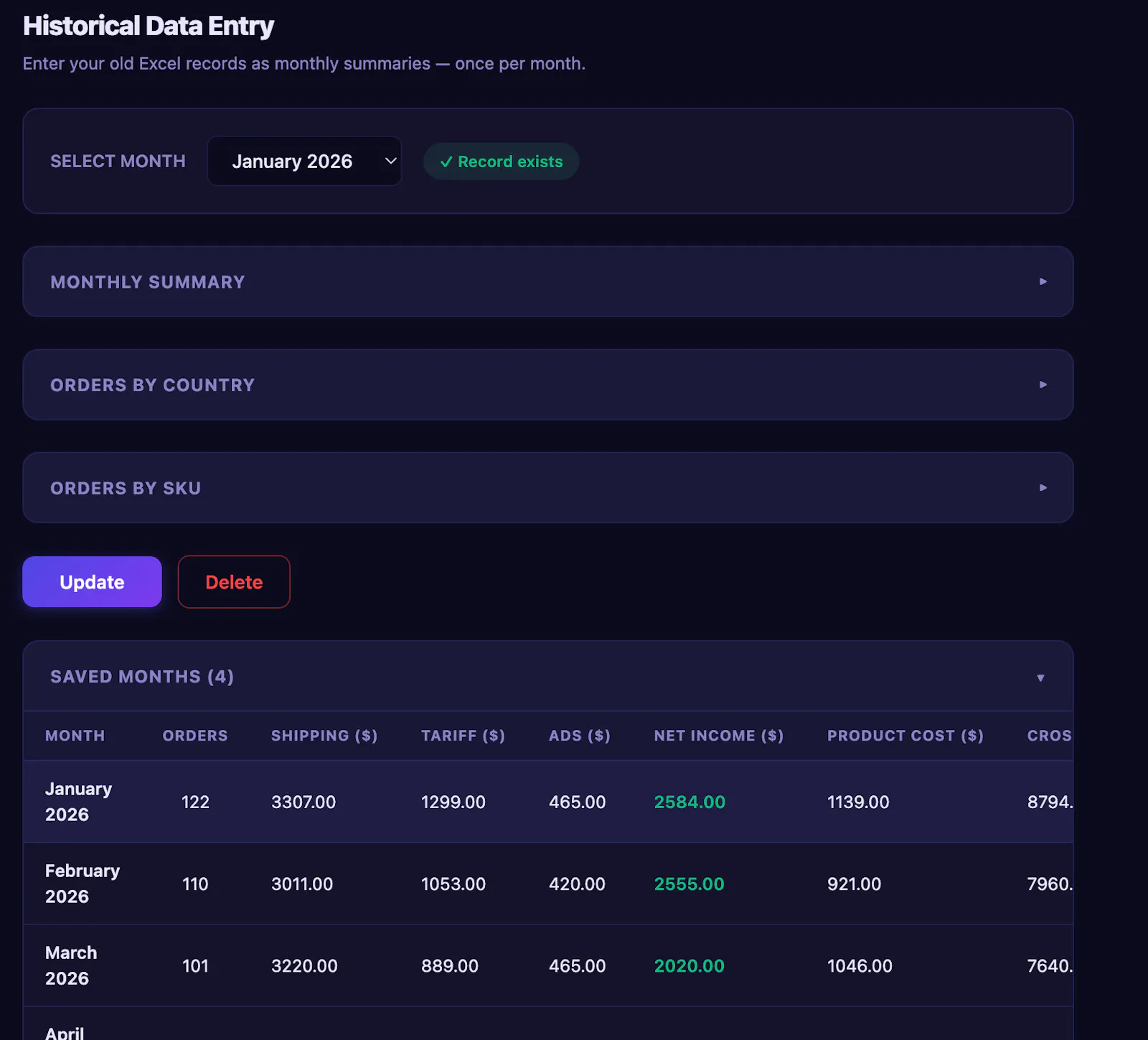Click the Month column header
Viewport: 1148px width, 1040px height.
click(x=75, y=736)
